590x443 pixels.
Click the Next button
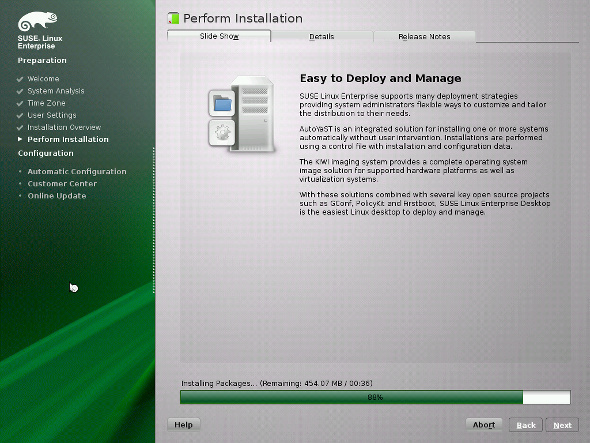[562, 425]
